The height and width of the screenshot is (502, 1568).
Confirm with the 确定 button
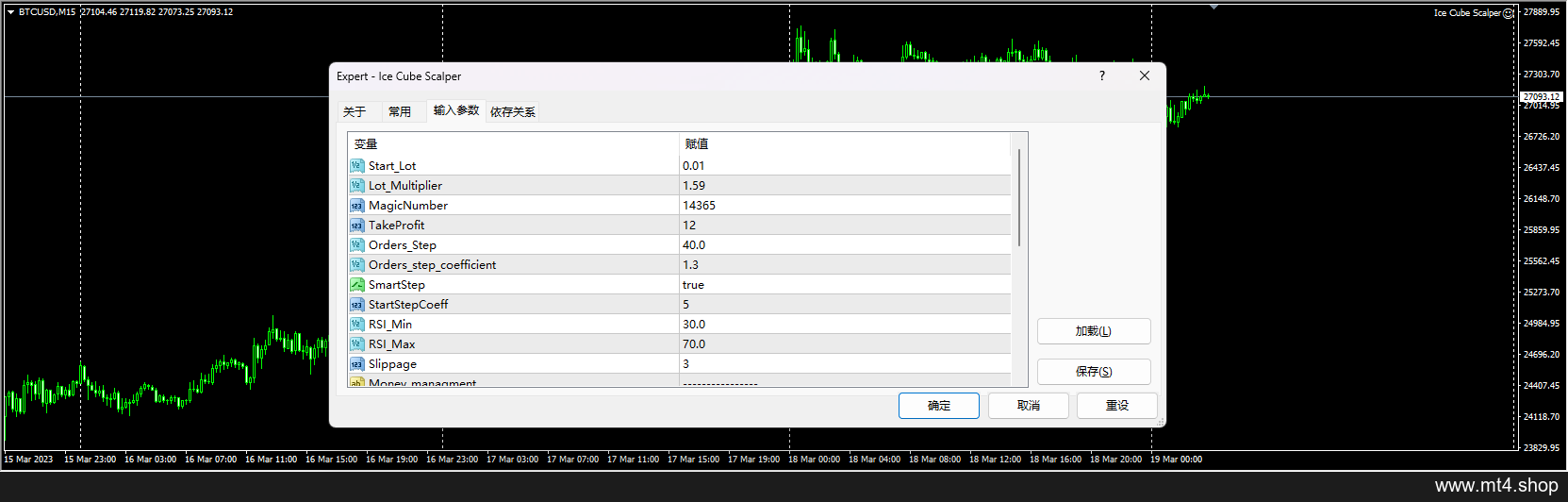click(939, 406)
